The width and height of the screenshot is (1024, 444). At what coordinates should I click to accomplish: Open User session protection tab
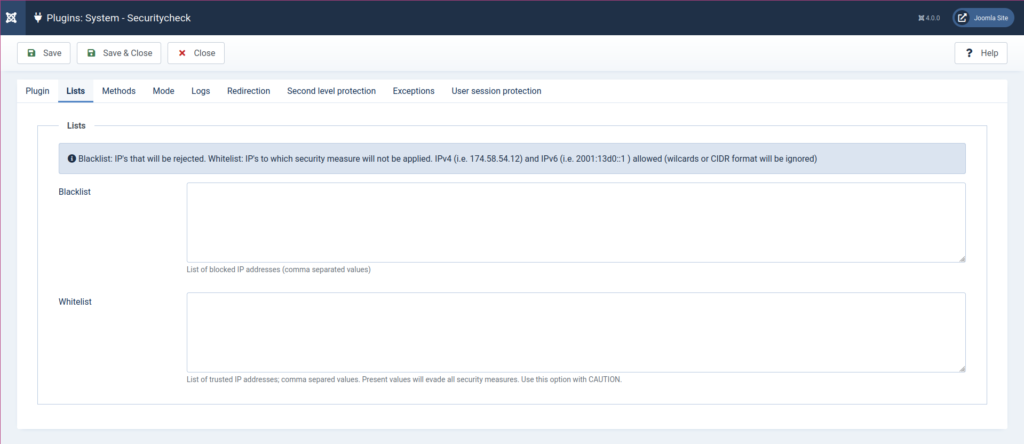pyautogui.click(x=496, y=91)
